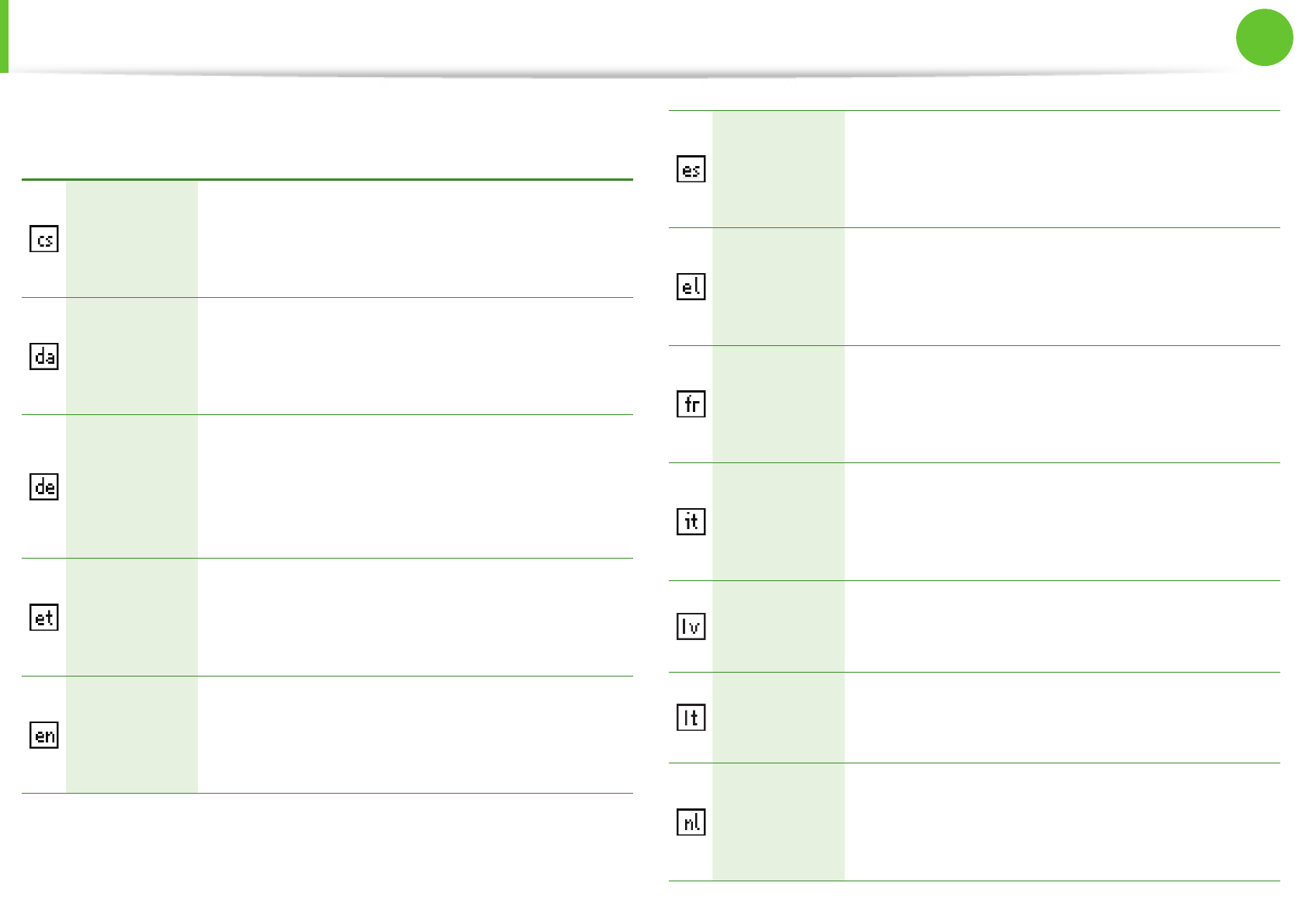Click the green vertical bar at header's left edge
This screenshot has height=924, width=1302.
tap(4, 36)
